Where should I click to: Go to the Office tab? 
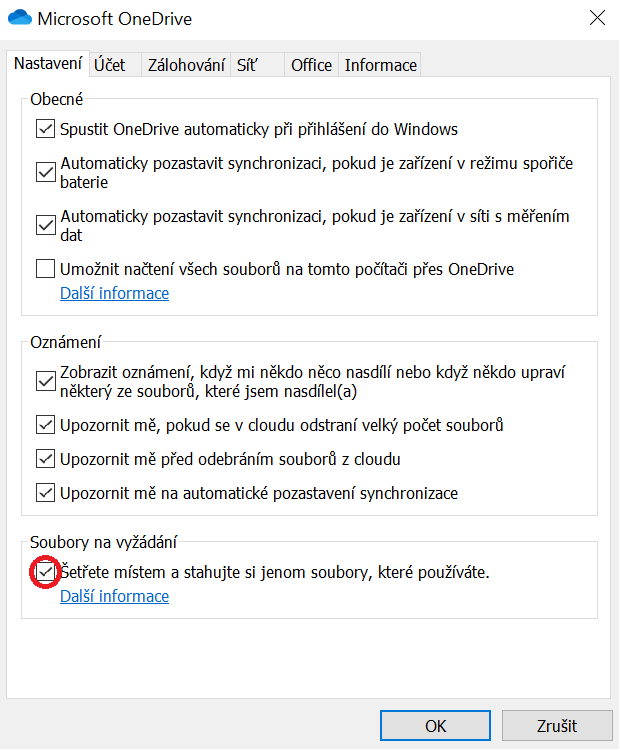point(311,65)
